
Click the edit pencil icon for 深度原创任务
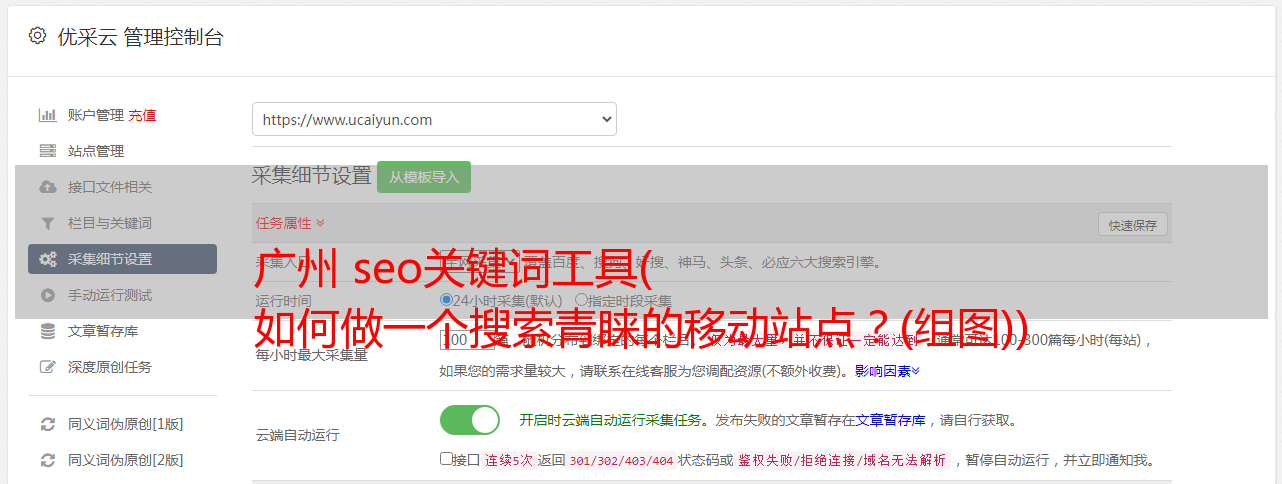[x=47, y=367]
